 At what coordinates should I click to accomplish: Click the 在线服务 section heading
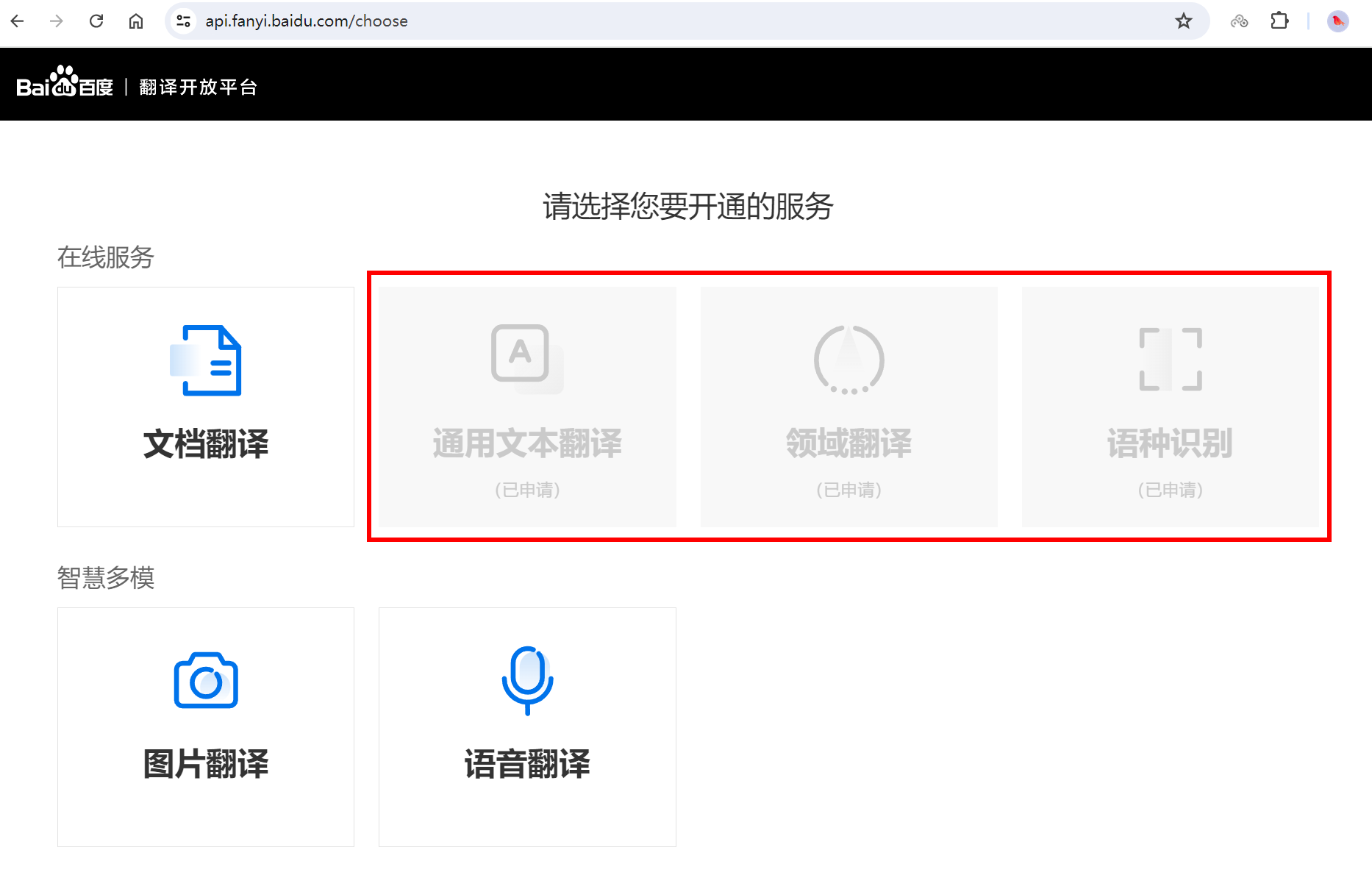[106, 257]
